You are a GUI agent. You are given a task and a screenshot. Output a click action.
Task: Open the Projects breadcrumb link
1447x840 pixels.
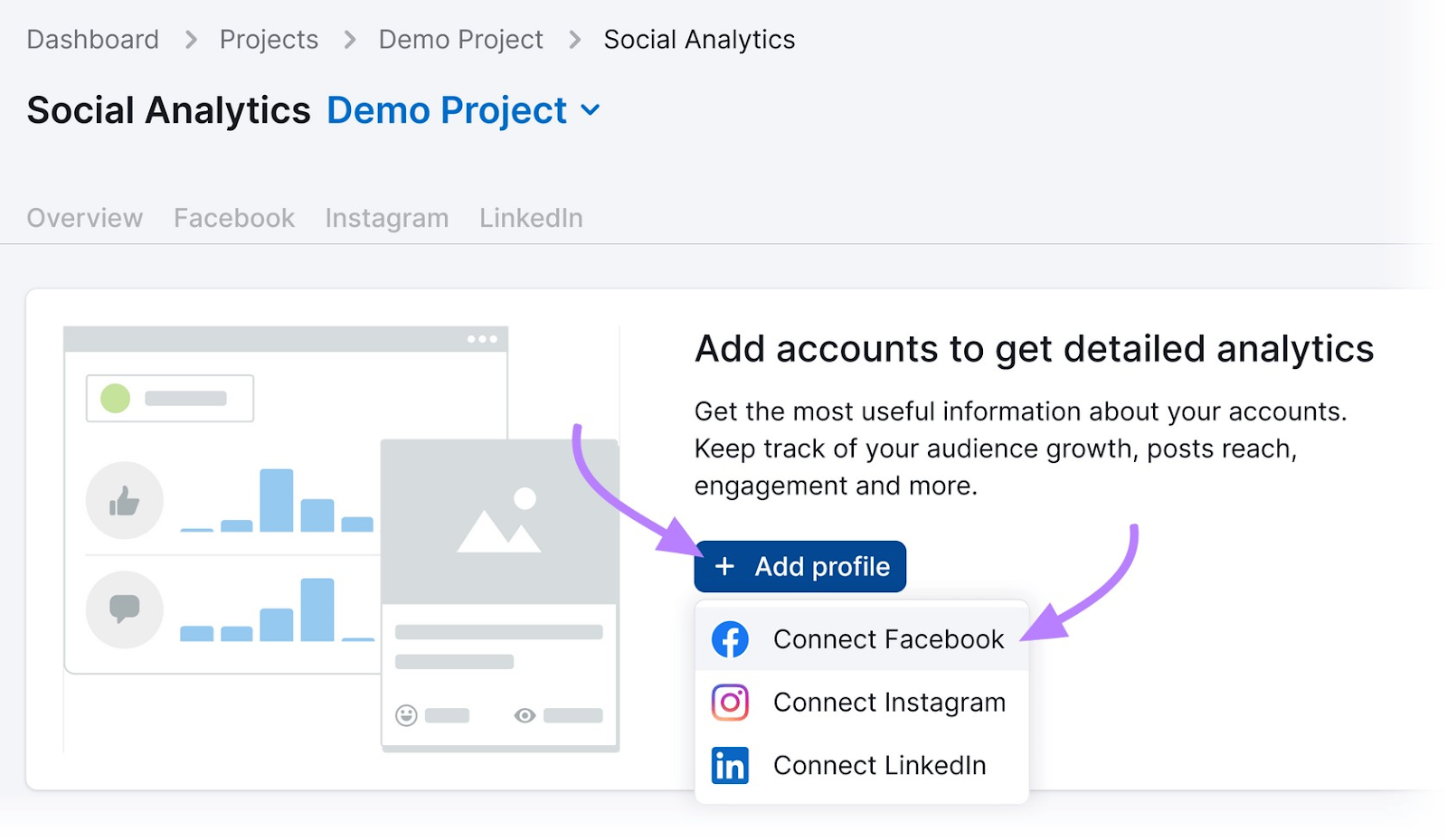[268, 39]
